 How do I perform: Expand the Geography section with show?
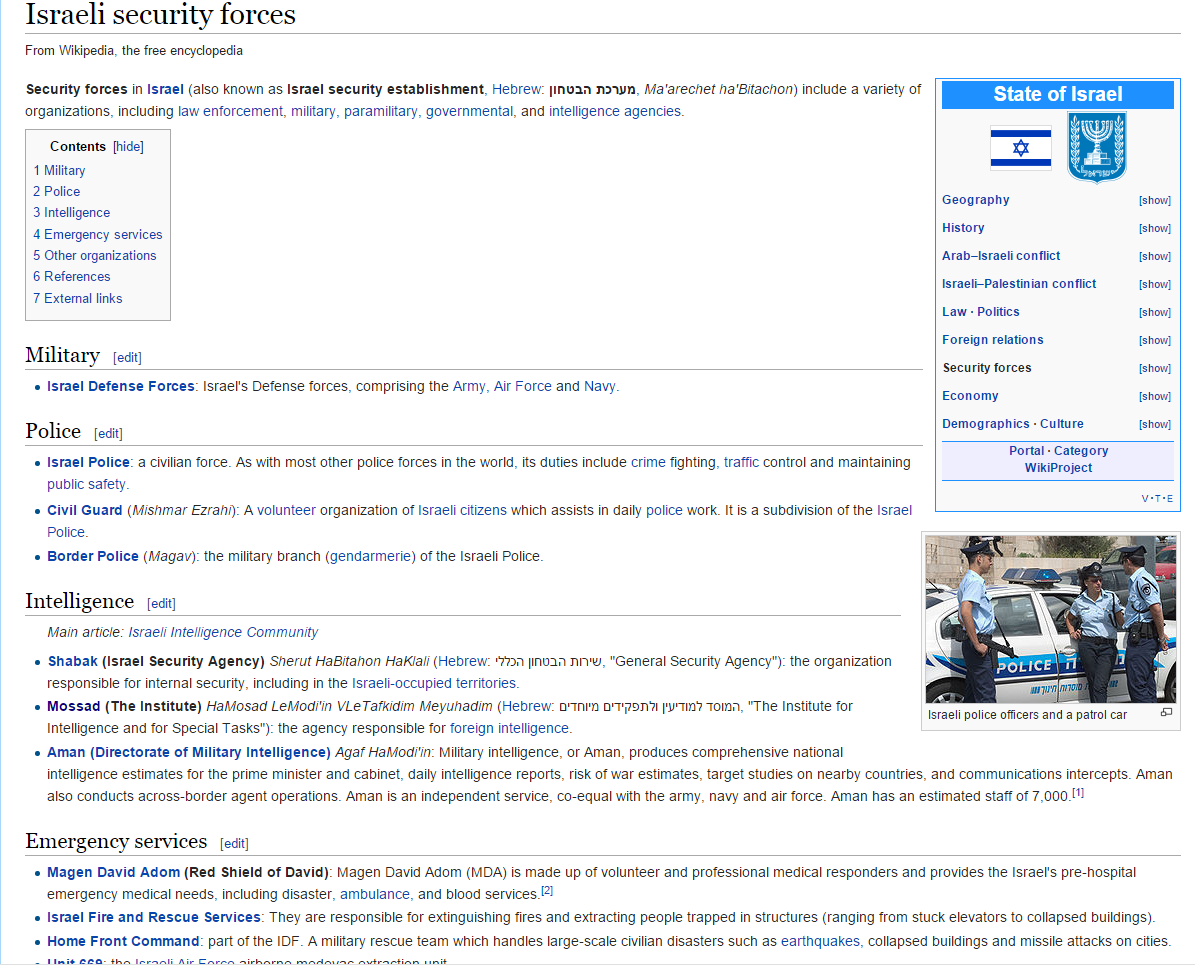point(1155,200)
